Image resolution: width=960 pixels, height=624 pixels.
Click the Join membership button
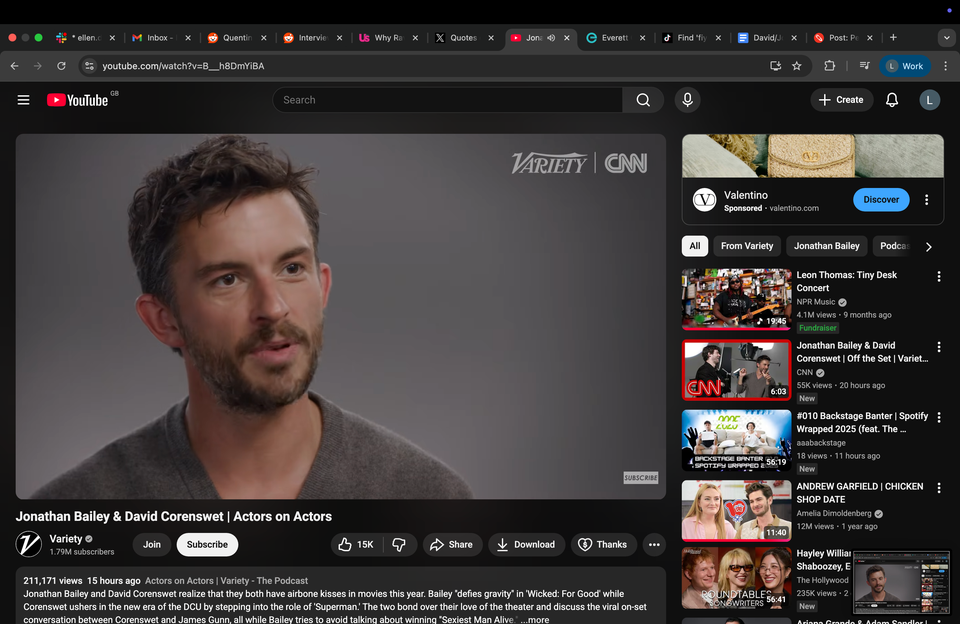pos(151,544)
